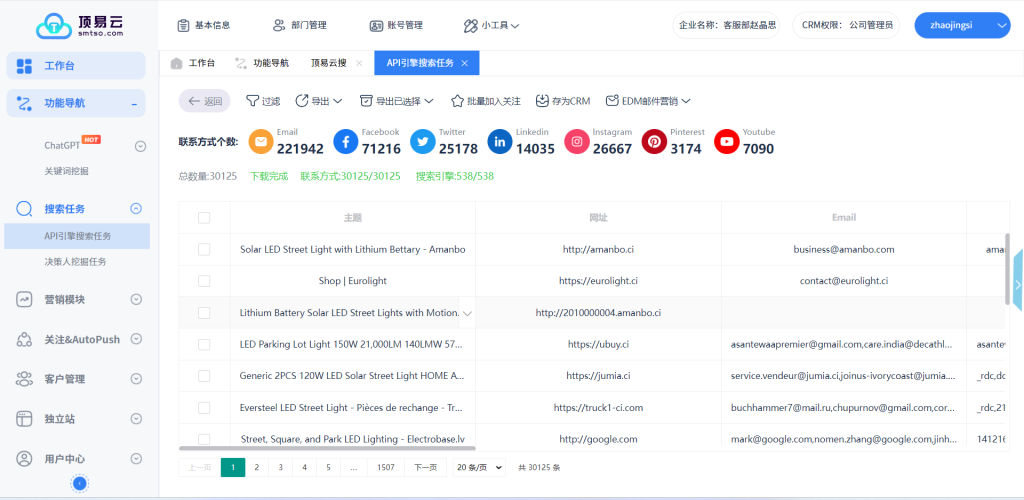The width and height of the screenshot is (1024, 500).
Task: Go to 下一页 next page
Action: pyautogui.click(x=425, y=467)
